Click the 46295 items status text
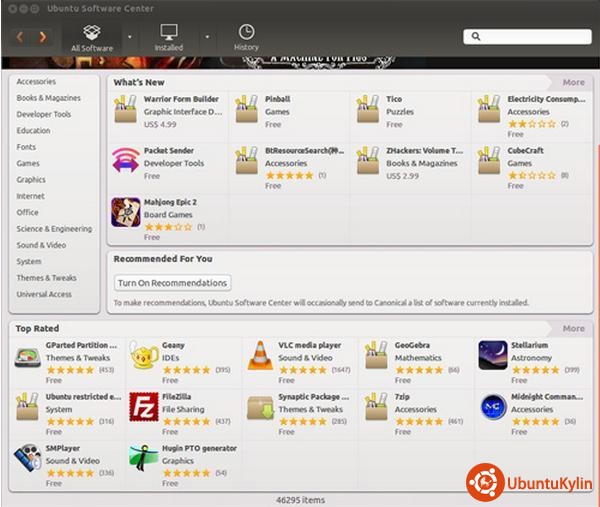The height and width of the screenshot is (507, 600). pos(300,500)
